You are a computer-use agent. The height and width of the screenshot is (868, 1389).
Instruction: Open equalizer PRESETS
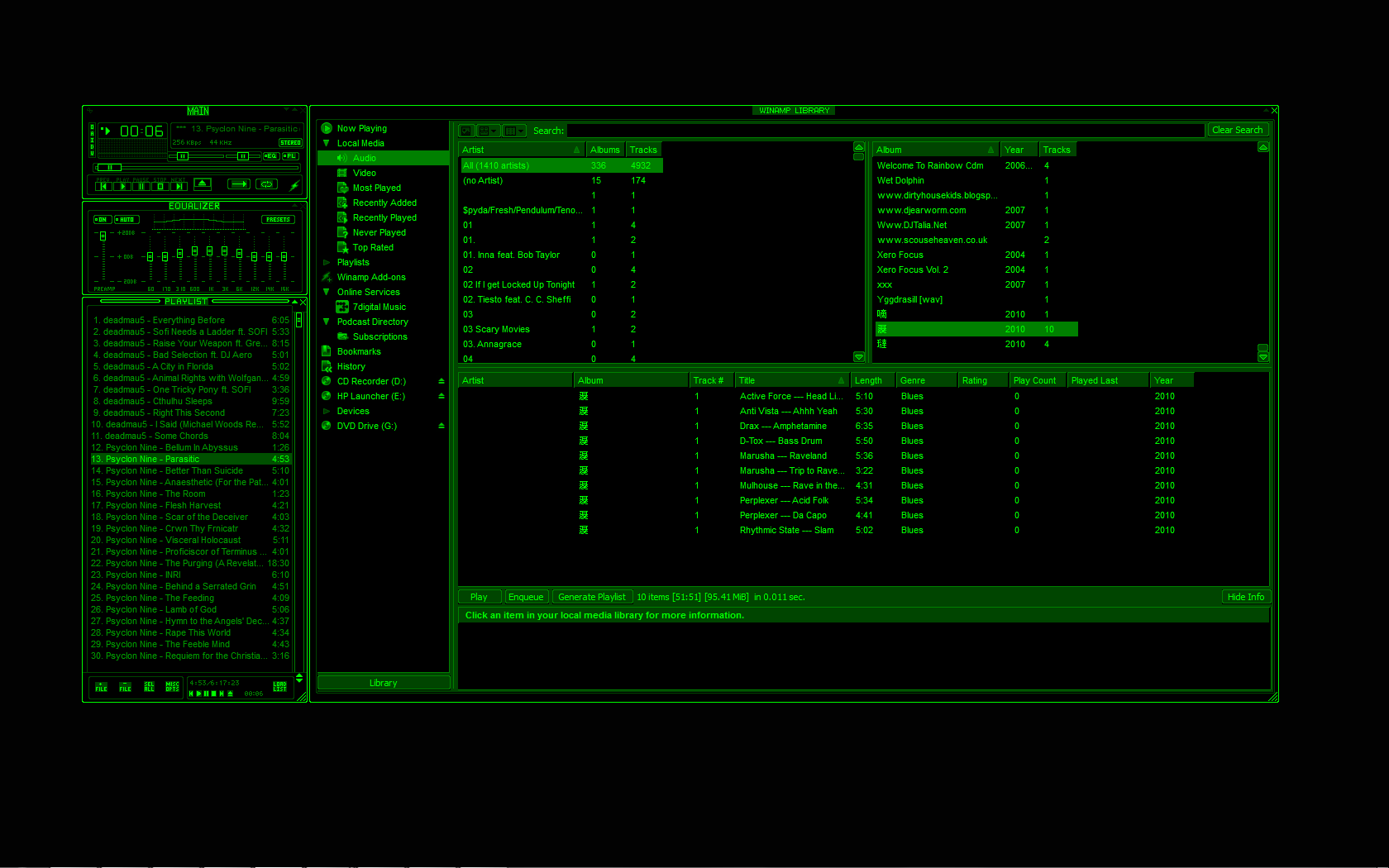click(x=278, y=220)
